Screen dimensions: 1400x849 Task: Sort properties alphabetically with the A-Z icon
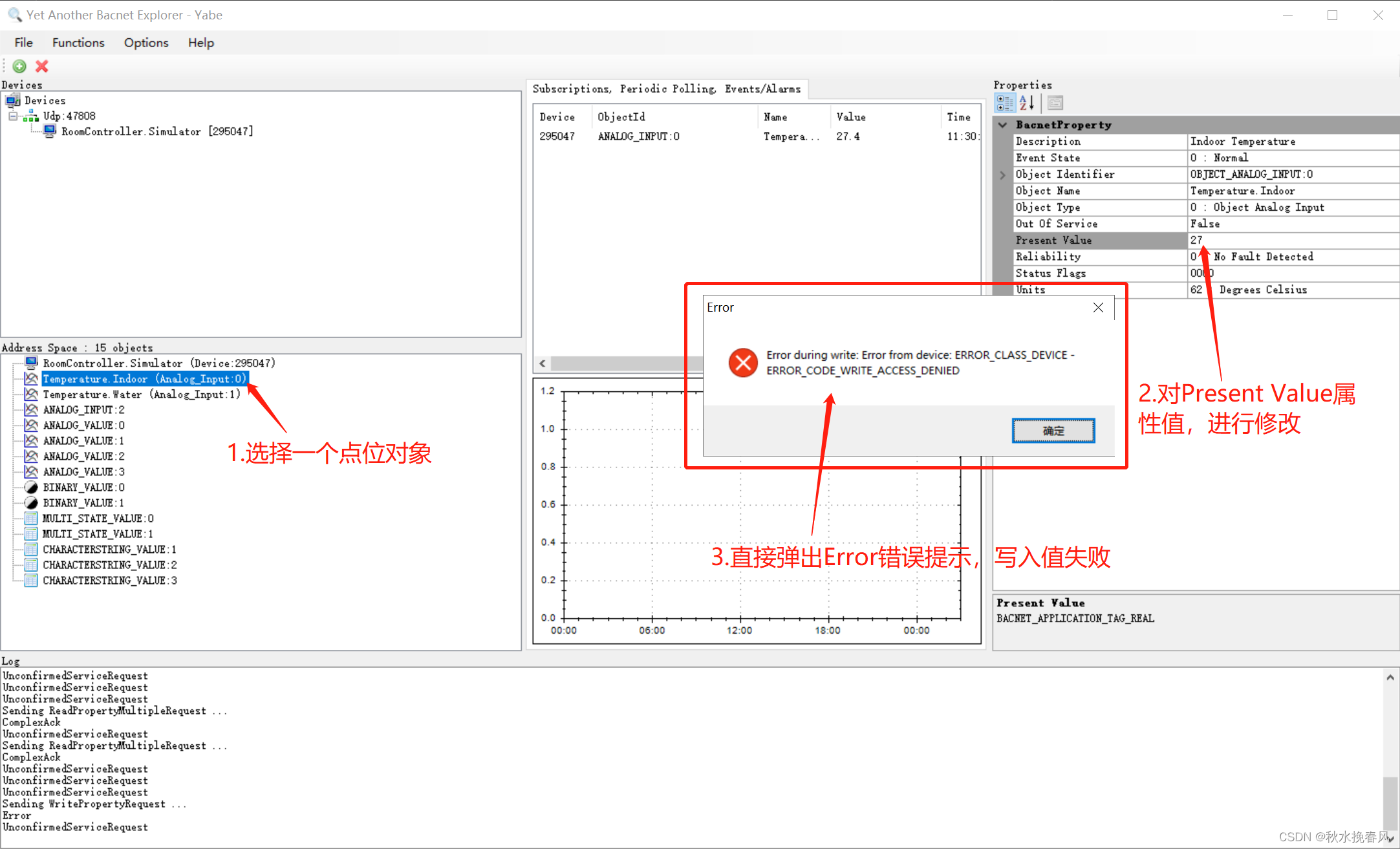pyautogui.click(x=1026, y=102)
